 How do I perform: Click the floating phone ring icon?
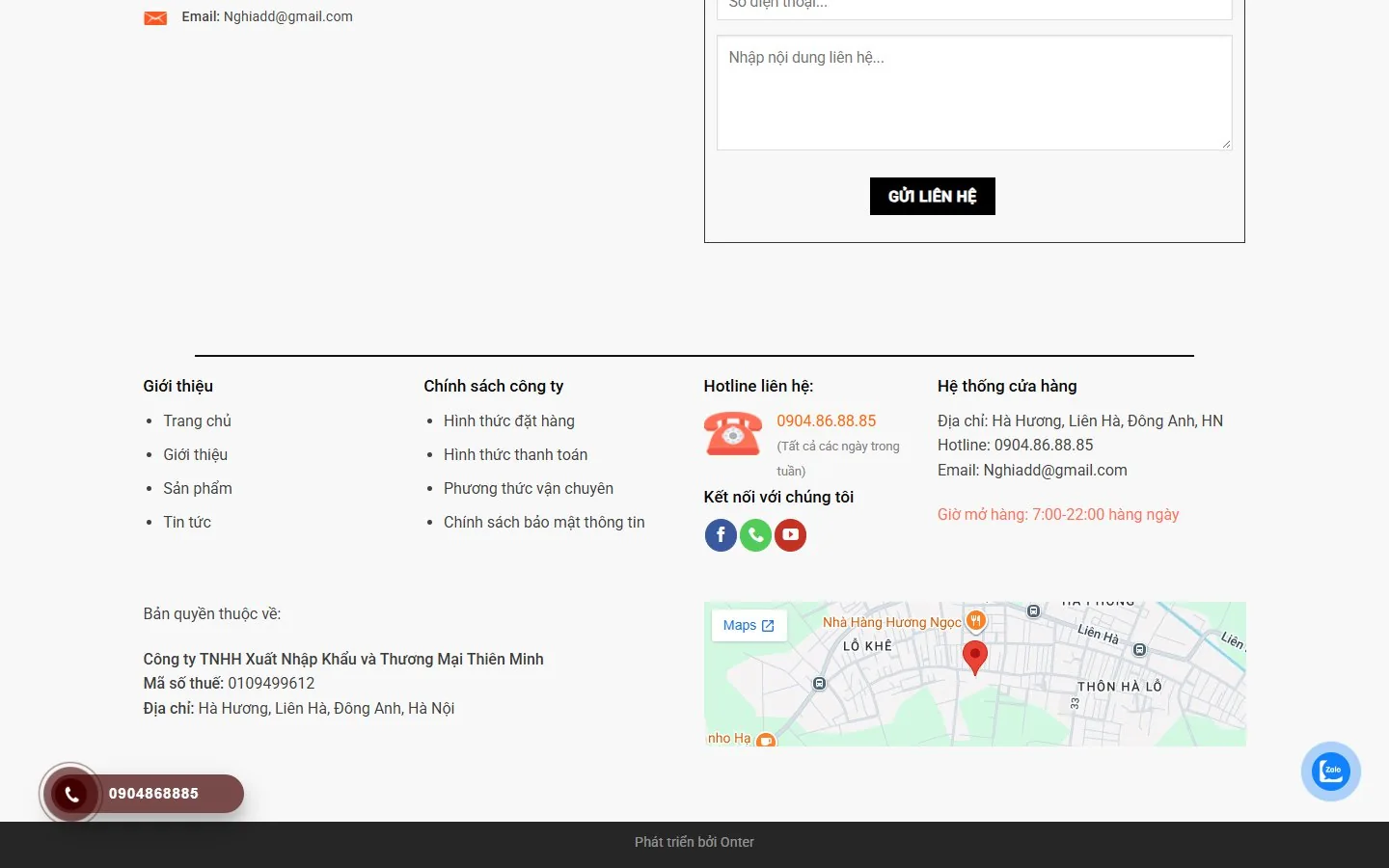(x=71, y=794)
